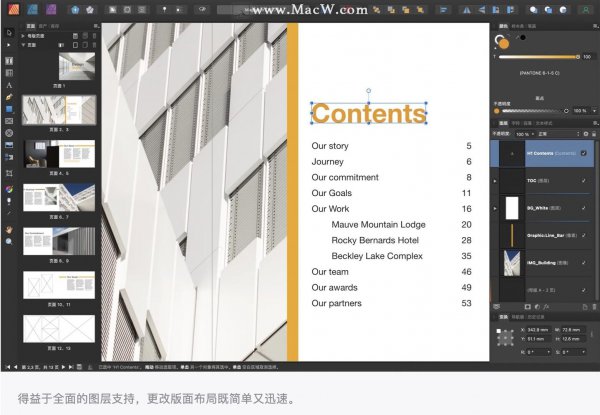Select the Place Image tool

click(9, 145)
